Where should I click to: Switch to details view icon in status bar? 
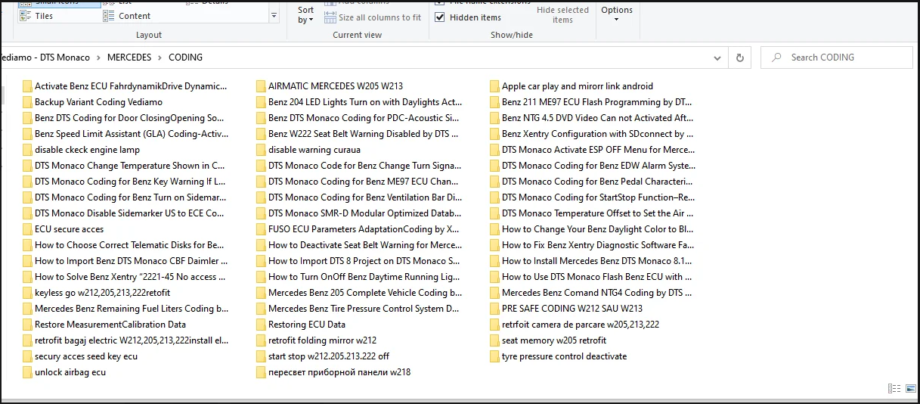coord(895,388)
